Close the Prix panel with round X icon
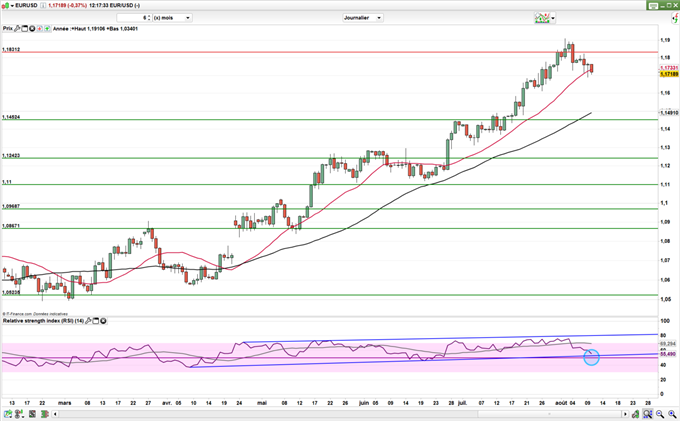The width and height of the screenshot is (680, 421). coord(32,29)
